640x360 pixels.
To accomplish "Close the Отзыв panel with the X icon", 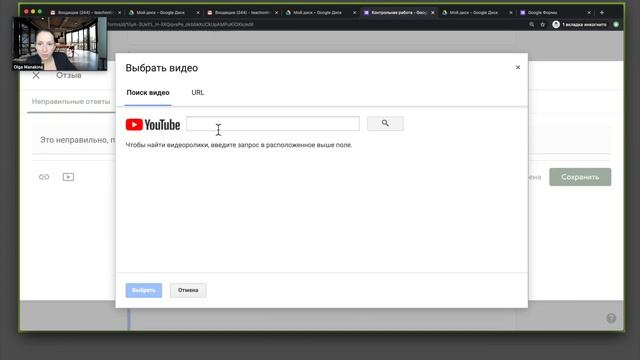I will pyautogui.click(x=36, y=75).
